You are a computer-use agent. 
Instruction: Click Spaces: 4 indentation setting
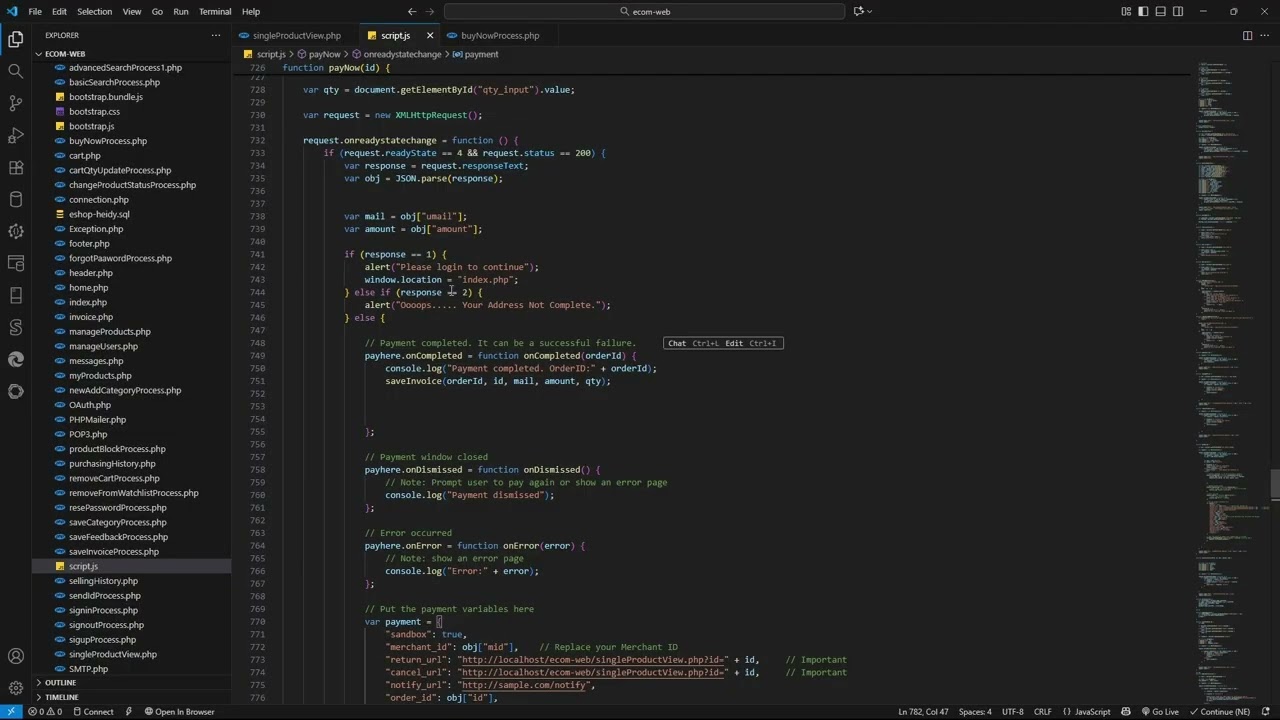tap(975, 712)
